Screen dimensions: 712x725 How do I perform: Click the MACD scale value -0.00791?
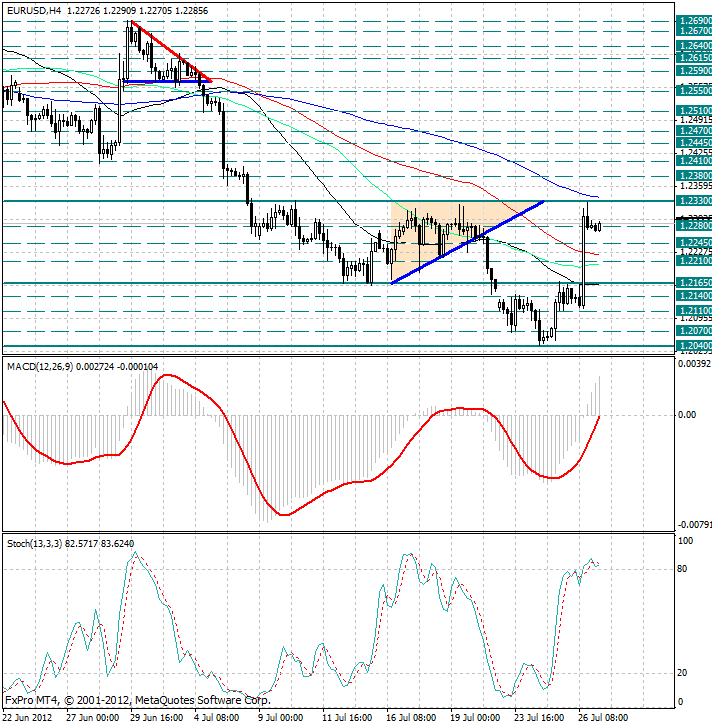(x=694, y=525)
